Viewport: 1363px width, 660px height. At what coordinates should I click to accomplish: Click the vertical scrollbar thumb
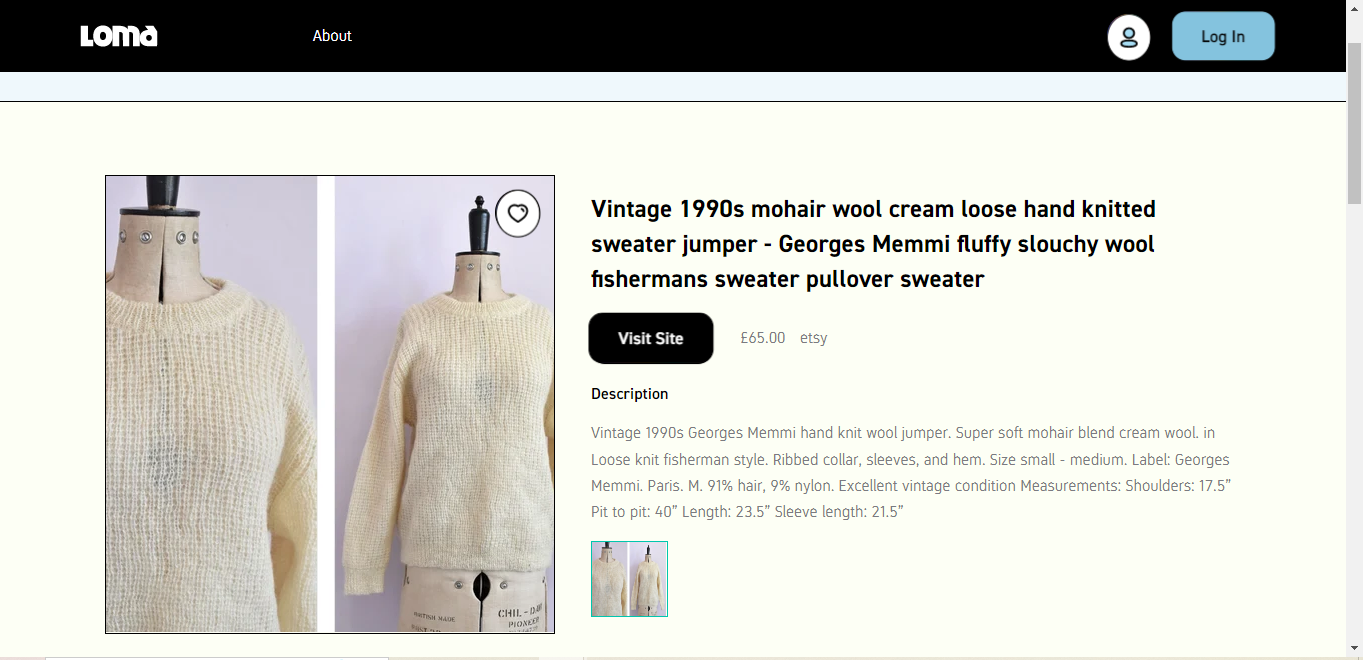(1354, 120)
